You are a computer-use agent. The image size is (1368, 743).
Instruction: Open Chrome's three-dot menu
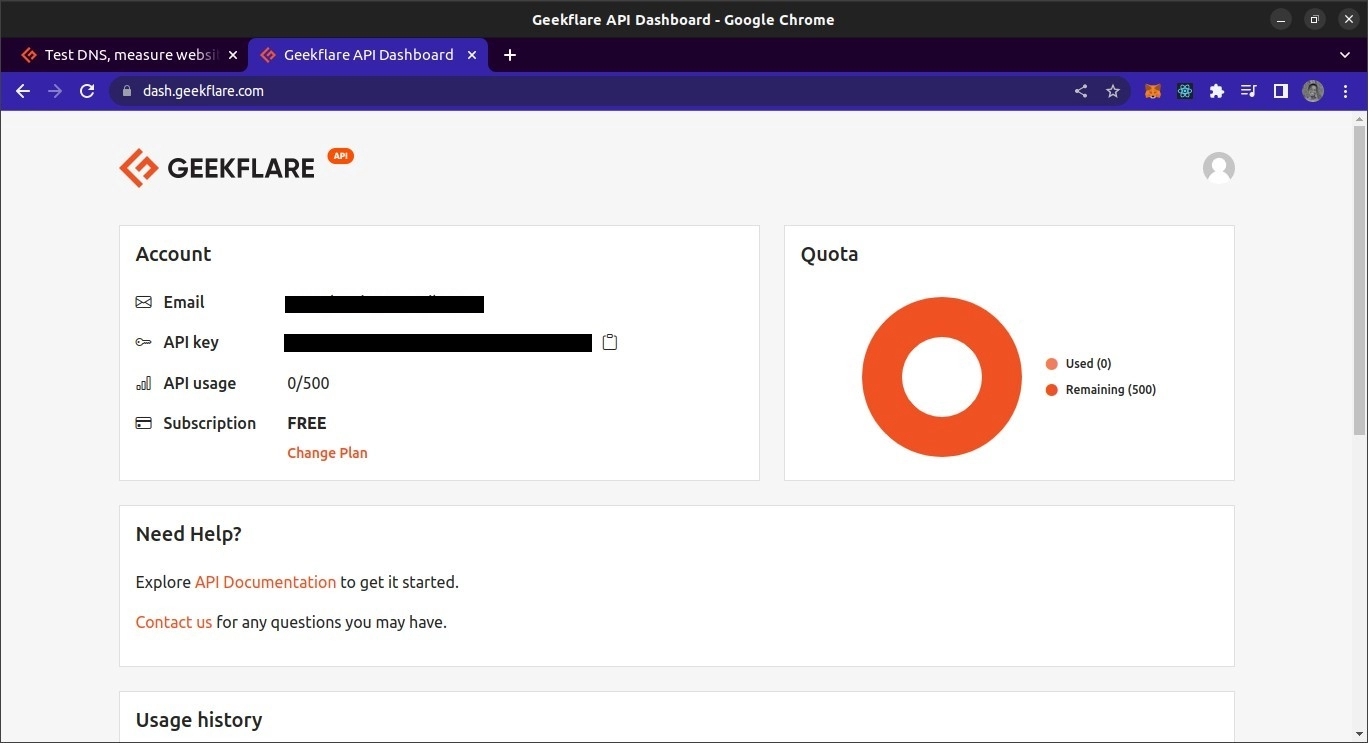point(1344,90)
